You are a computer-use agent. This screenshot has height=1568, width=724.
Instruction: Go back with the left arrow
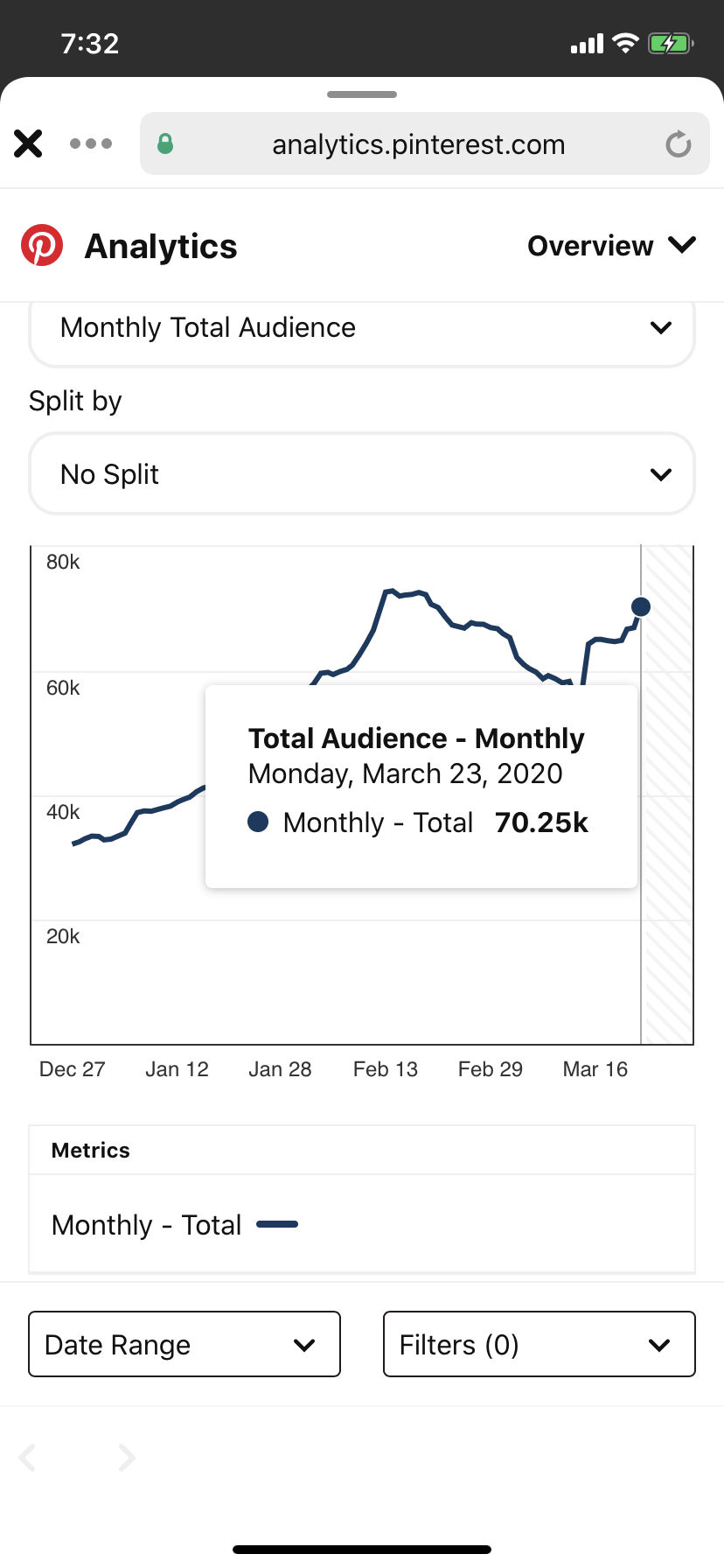(x=28, y=1457)
